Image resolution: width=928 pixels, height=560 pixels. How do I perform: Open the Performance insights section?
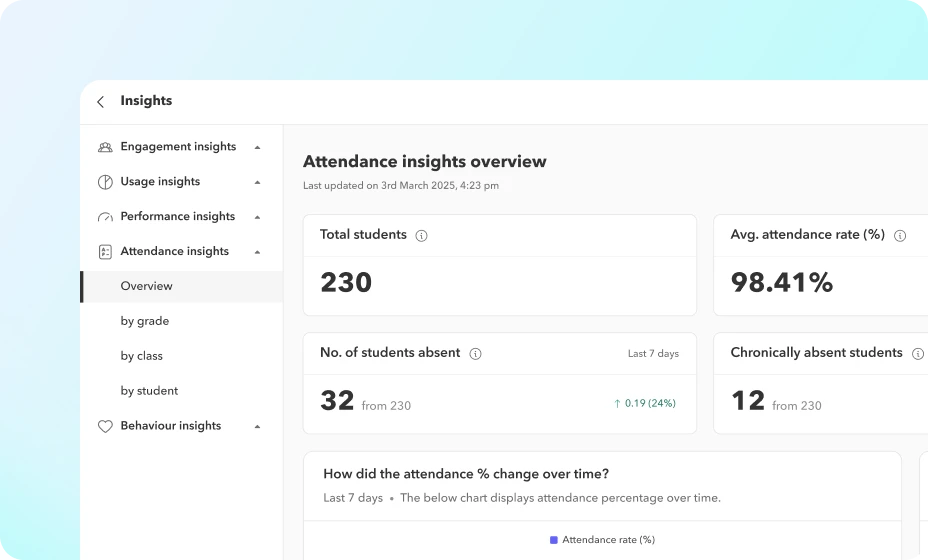(x=178, y=217)
